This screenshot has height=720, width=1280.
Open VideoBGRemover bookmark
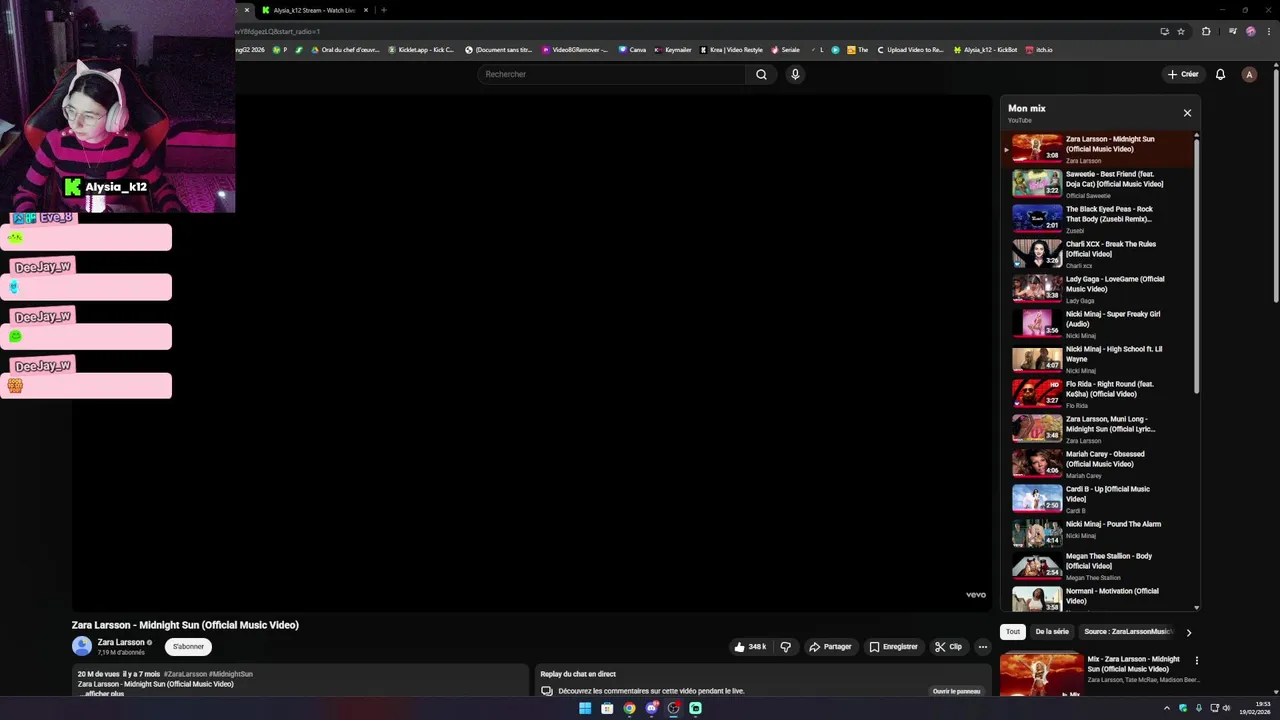coord(575,49)
